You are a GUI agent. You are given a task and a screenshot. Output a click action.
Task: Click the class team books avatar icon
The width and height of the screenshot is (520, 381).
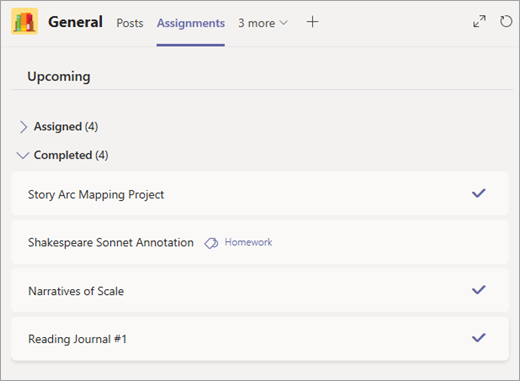pyautogui.click(x=25, y=22)
